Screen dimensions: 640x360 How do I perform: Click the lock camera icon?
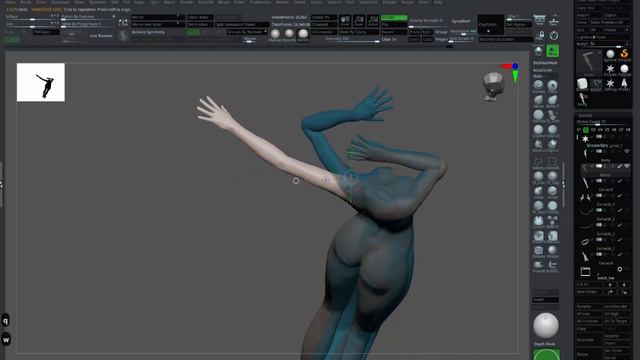pyautogui.click(x=540, y=36)
